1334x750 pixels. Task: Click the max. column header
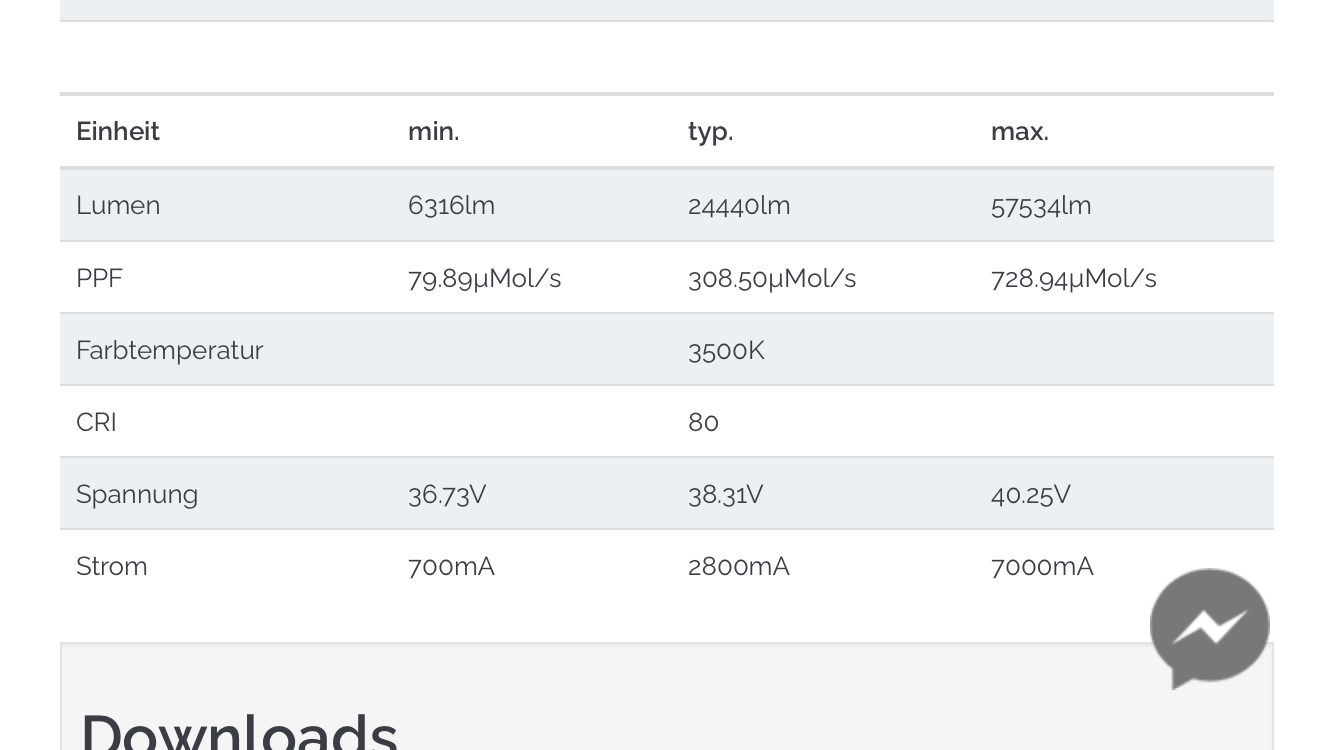click(x=1019, y=132)
